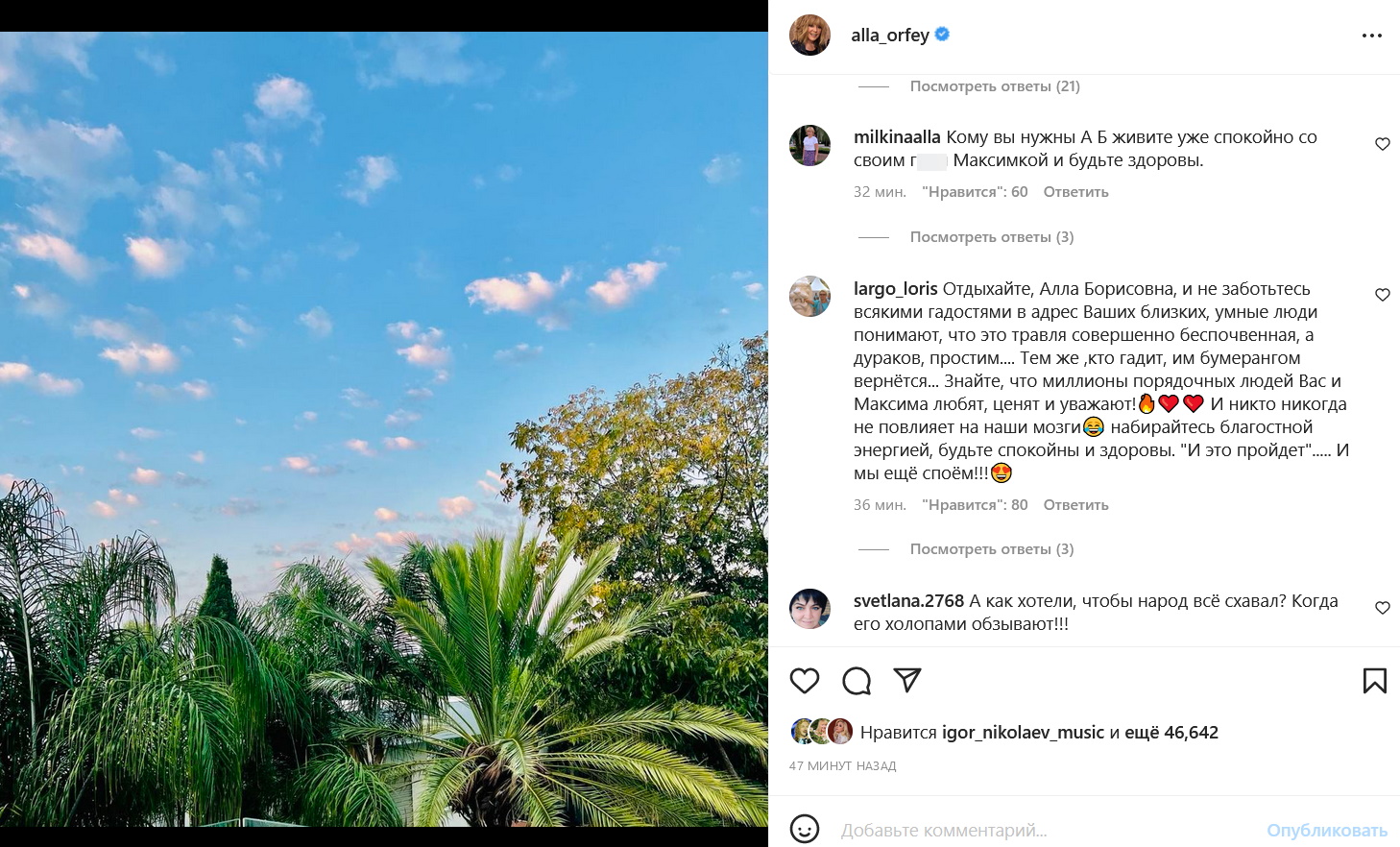Open more options three-dot menu
This screenshot has height=847, width=1400.
(1372, 36)
